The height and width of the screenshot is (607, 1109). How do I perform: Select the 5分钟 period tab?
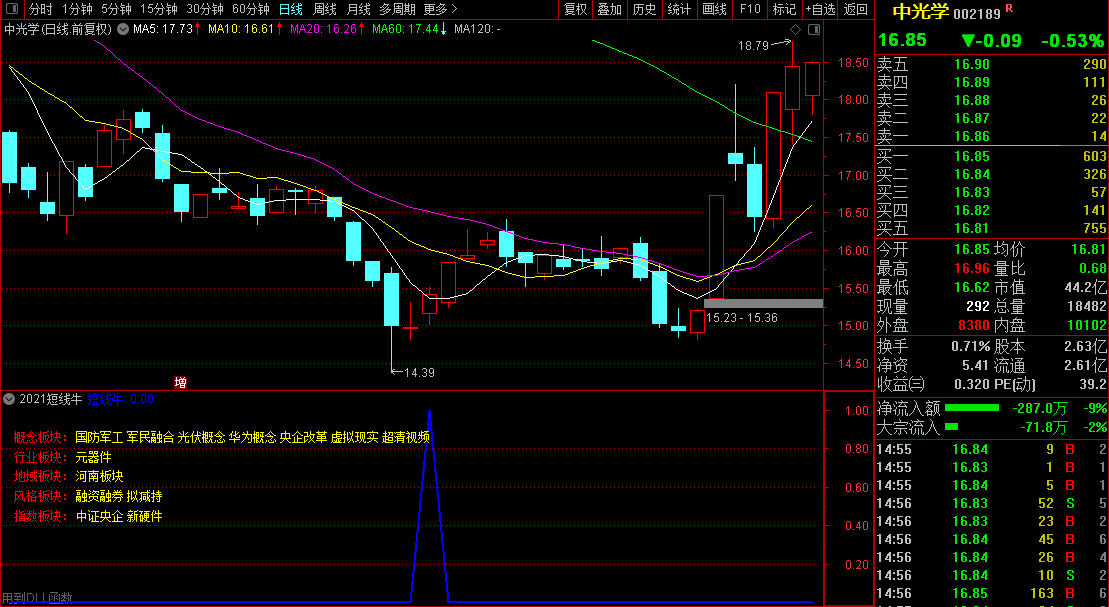(116, 9)
